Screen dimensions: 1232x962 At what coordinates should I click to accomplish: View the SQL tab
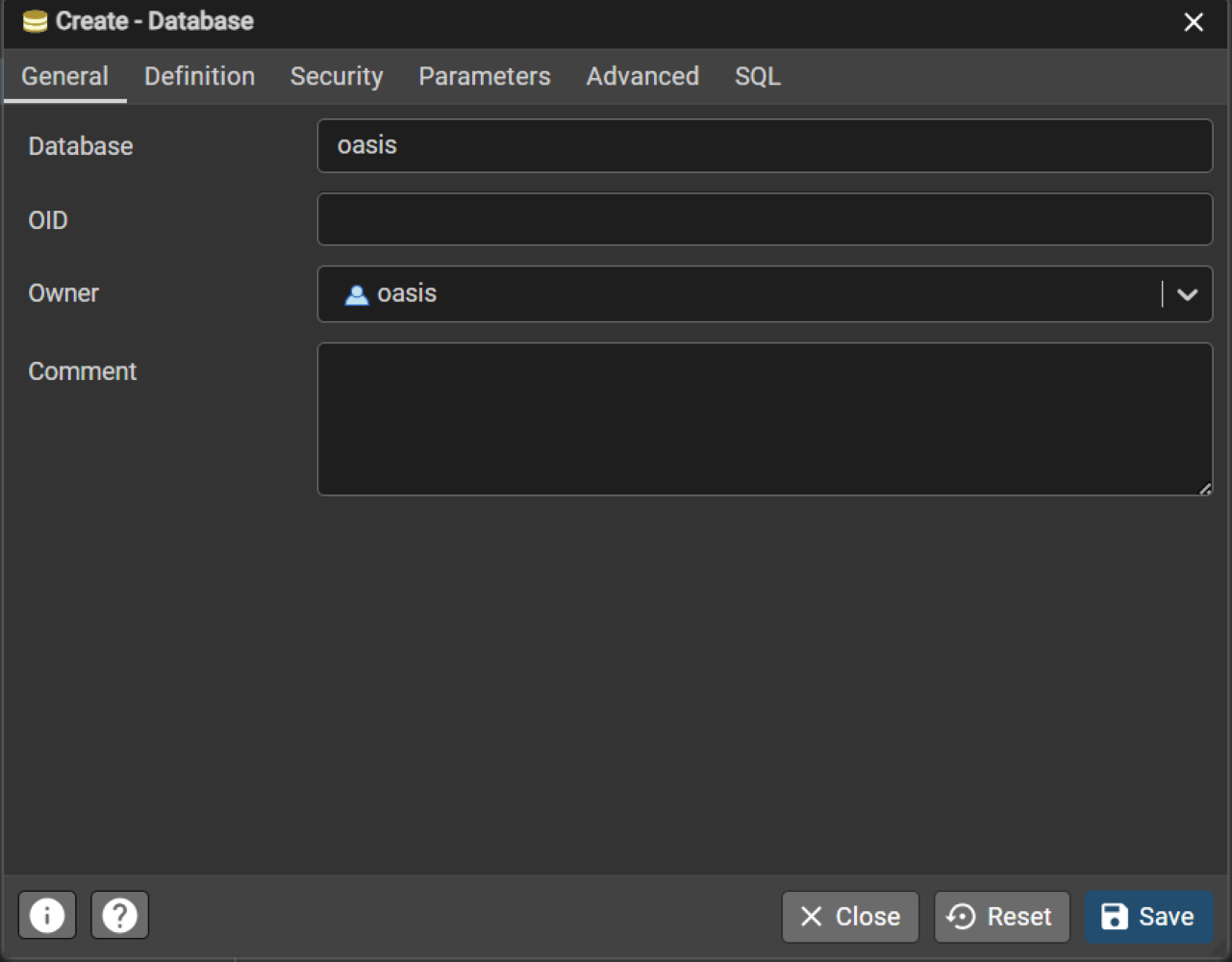coord(758,76)
